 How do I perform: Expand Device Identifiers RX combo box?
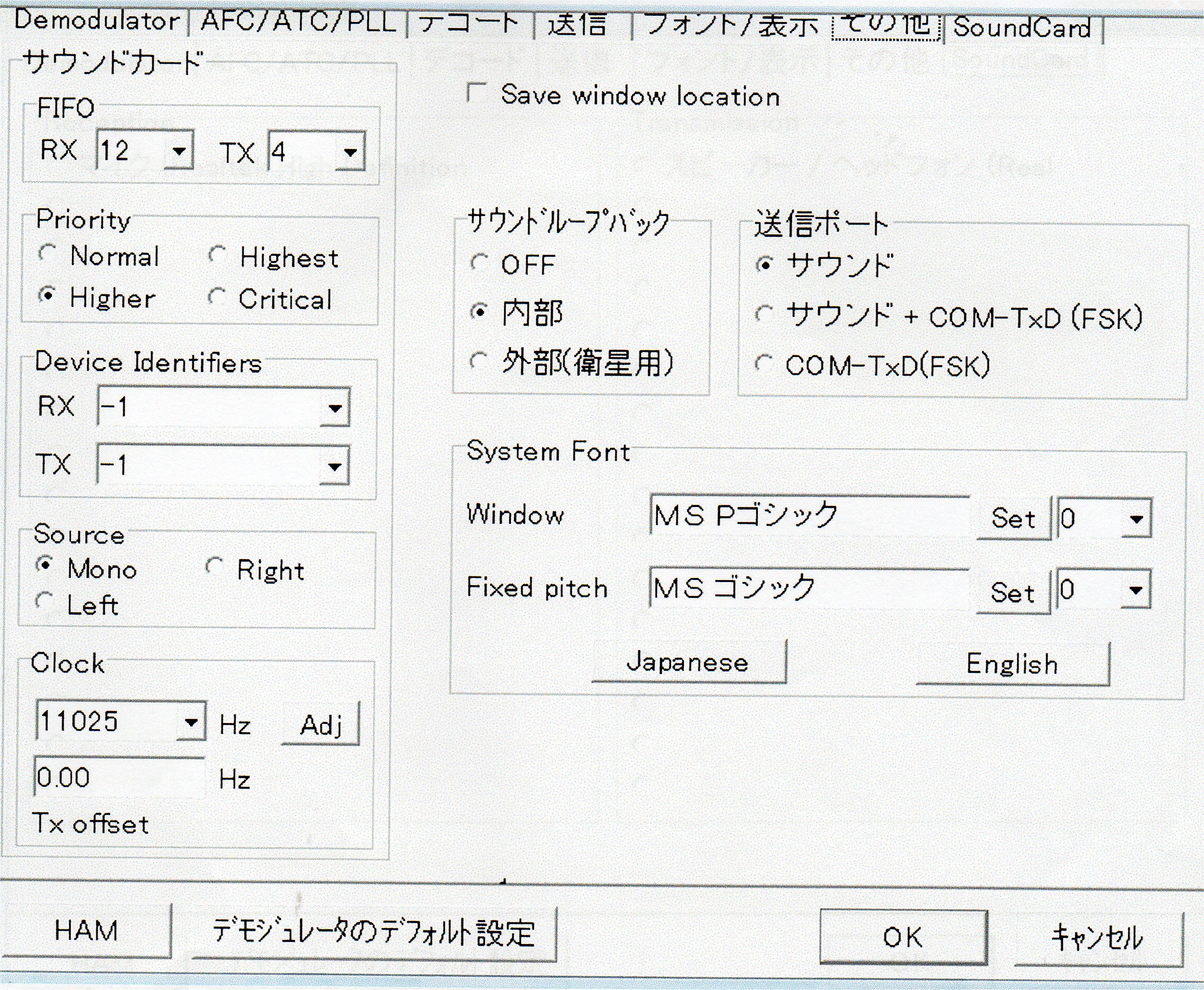(335, 408)
